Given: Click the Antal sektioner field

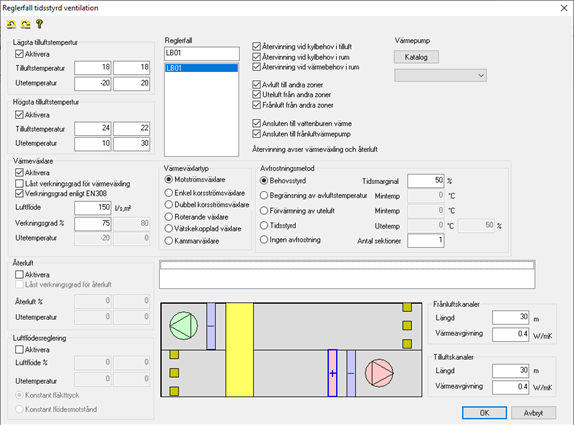Looking at the screenshot, I should (426, 241).
